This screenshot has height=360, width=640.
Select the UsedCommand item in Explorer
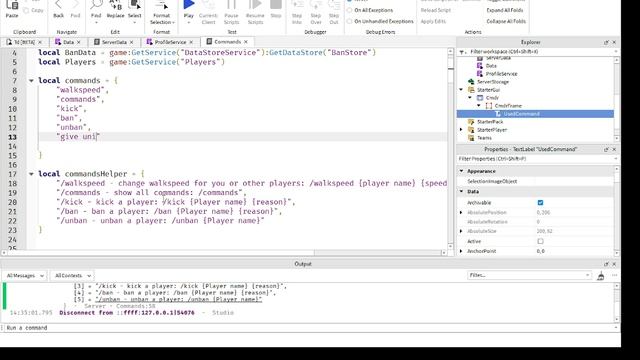pyautogui.click(x=535, y=114)
